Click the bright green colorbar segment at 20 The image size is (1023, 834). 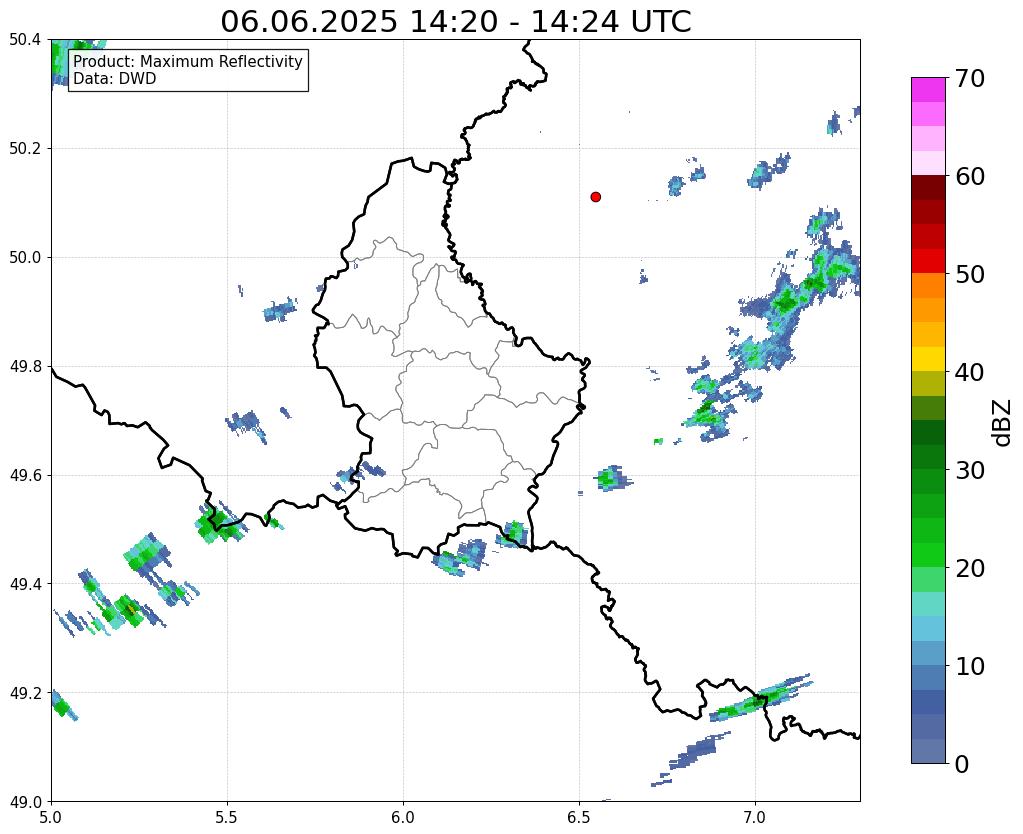pos(928,555)
